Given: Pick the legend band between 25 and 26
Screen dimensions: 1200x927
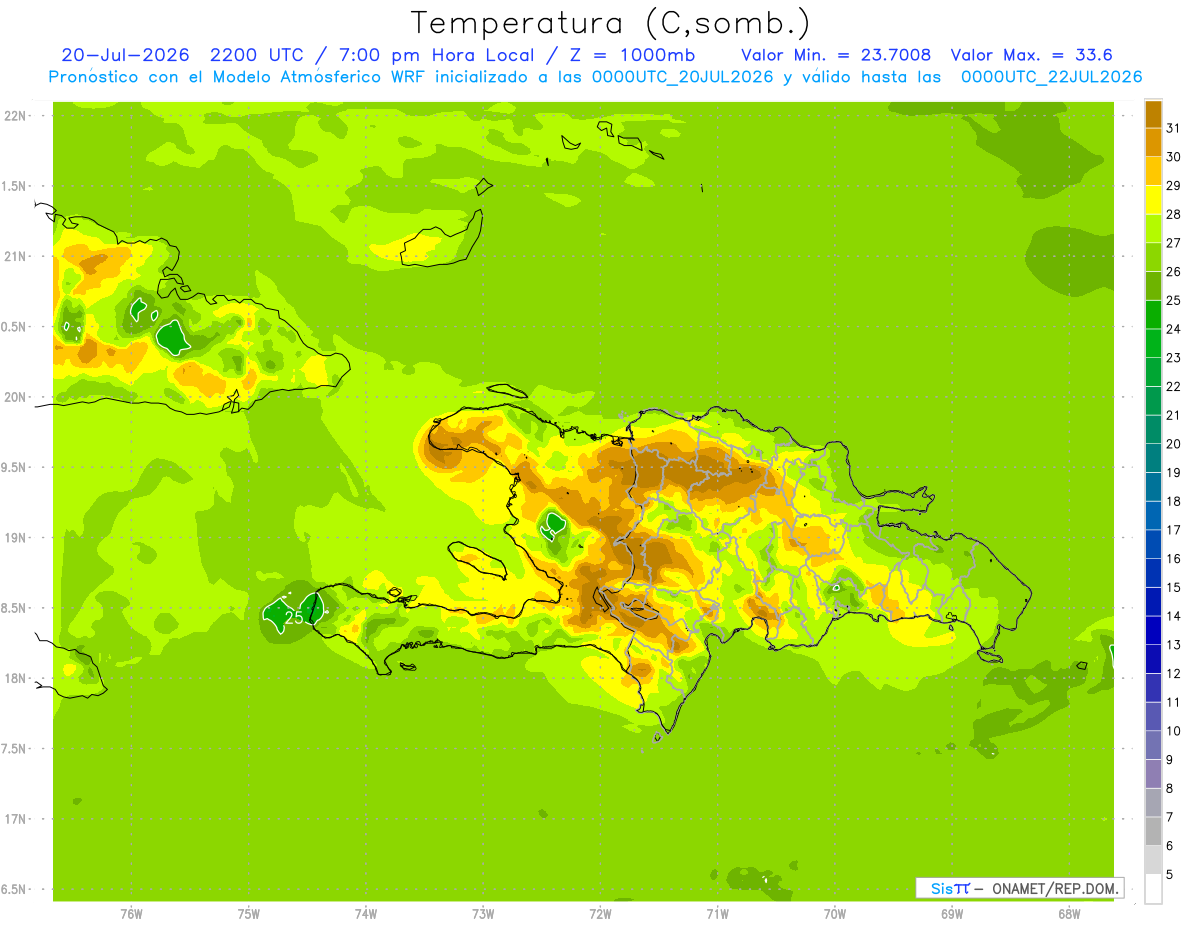Looking at the screenshot, I should coord(1153,286).
